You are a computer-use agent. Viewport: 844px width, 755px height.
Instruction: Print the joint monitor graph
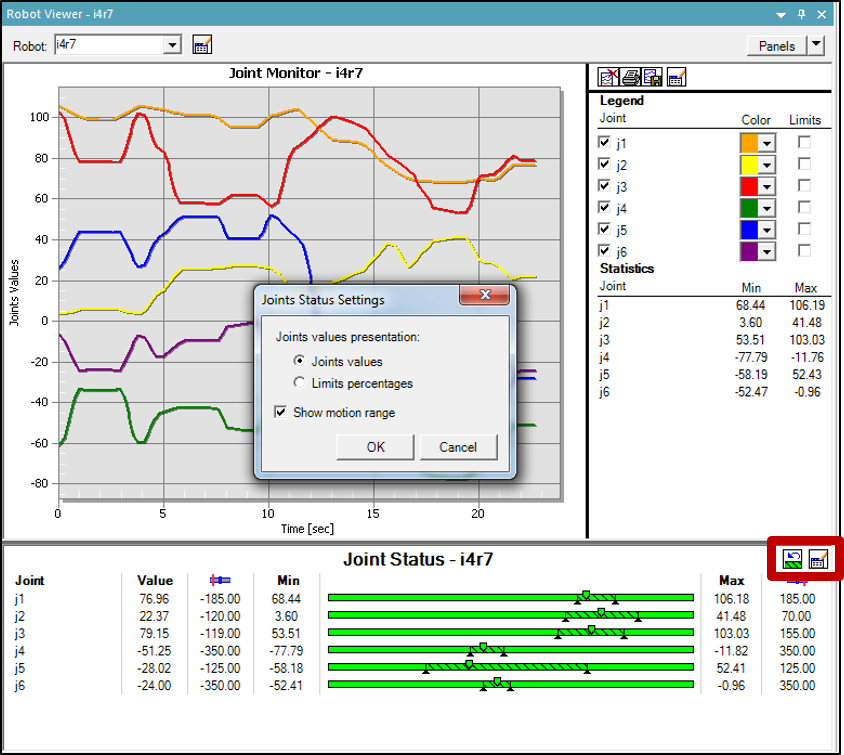coord(631,77)
